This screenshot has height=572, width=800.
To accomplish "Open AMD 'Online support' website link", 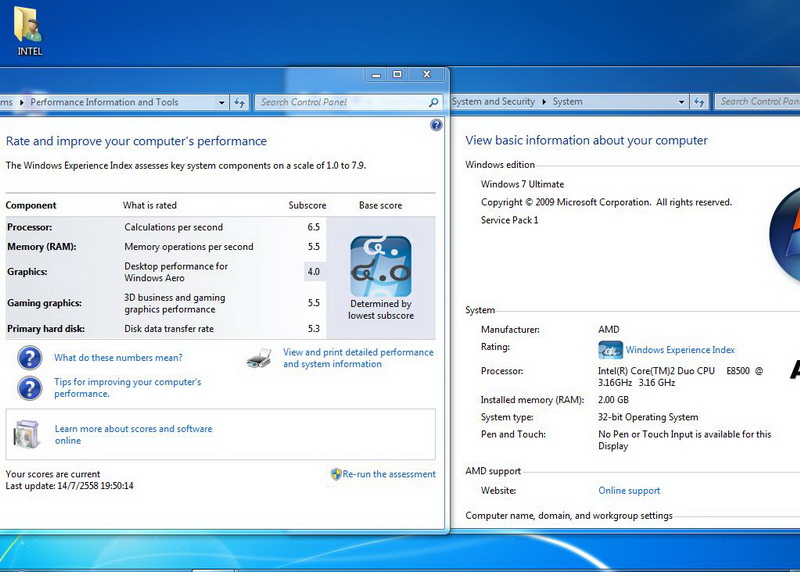I will point(629,491).
